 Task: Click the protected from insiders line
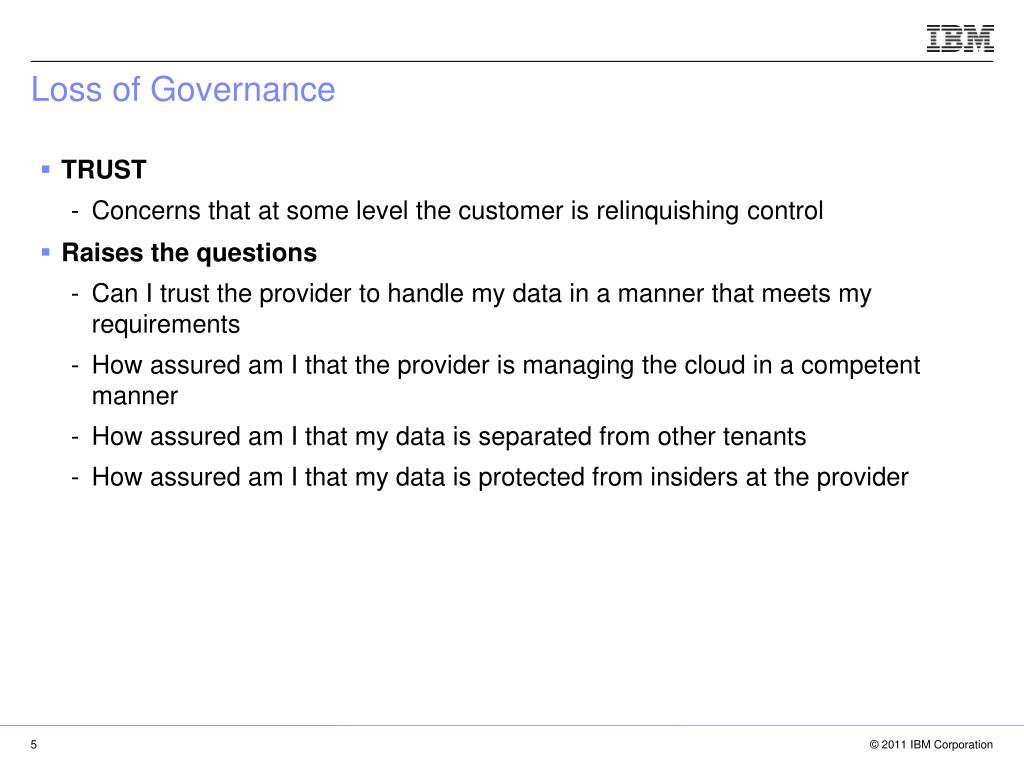point(500,477)
